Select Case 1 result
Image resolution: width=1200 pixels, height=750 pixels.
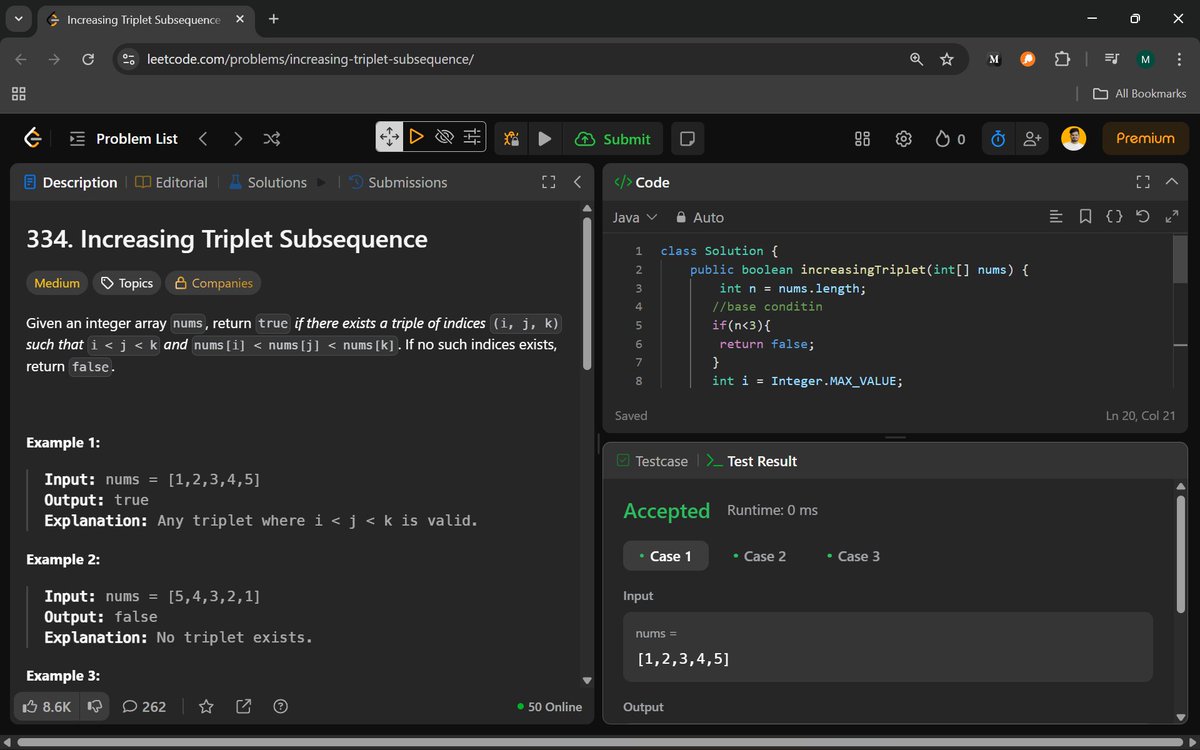pos(666,556)
